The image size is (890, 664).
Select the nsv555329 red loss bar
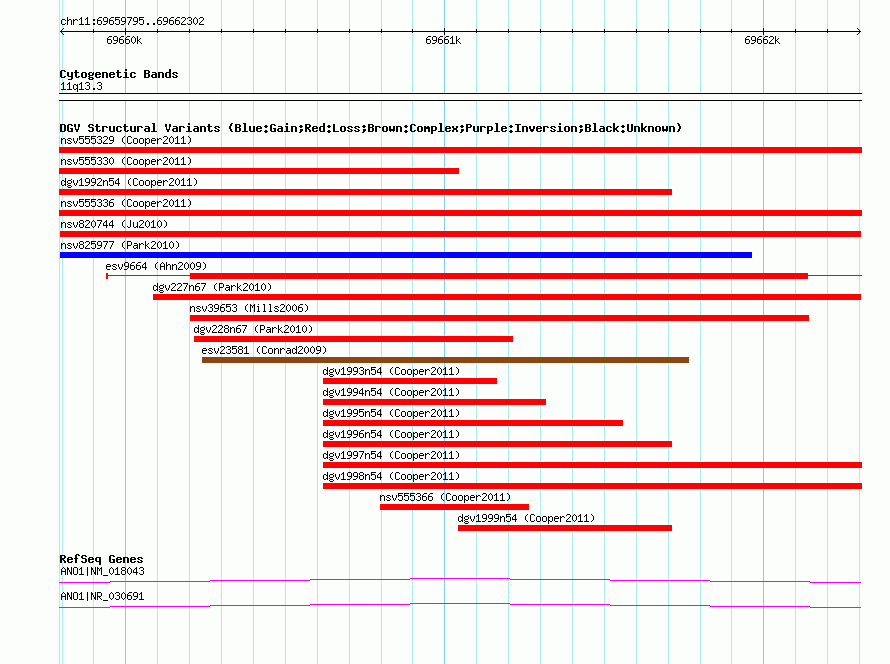(460, 150)
